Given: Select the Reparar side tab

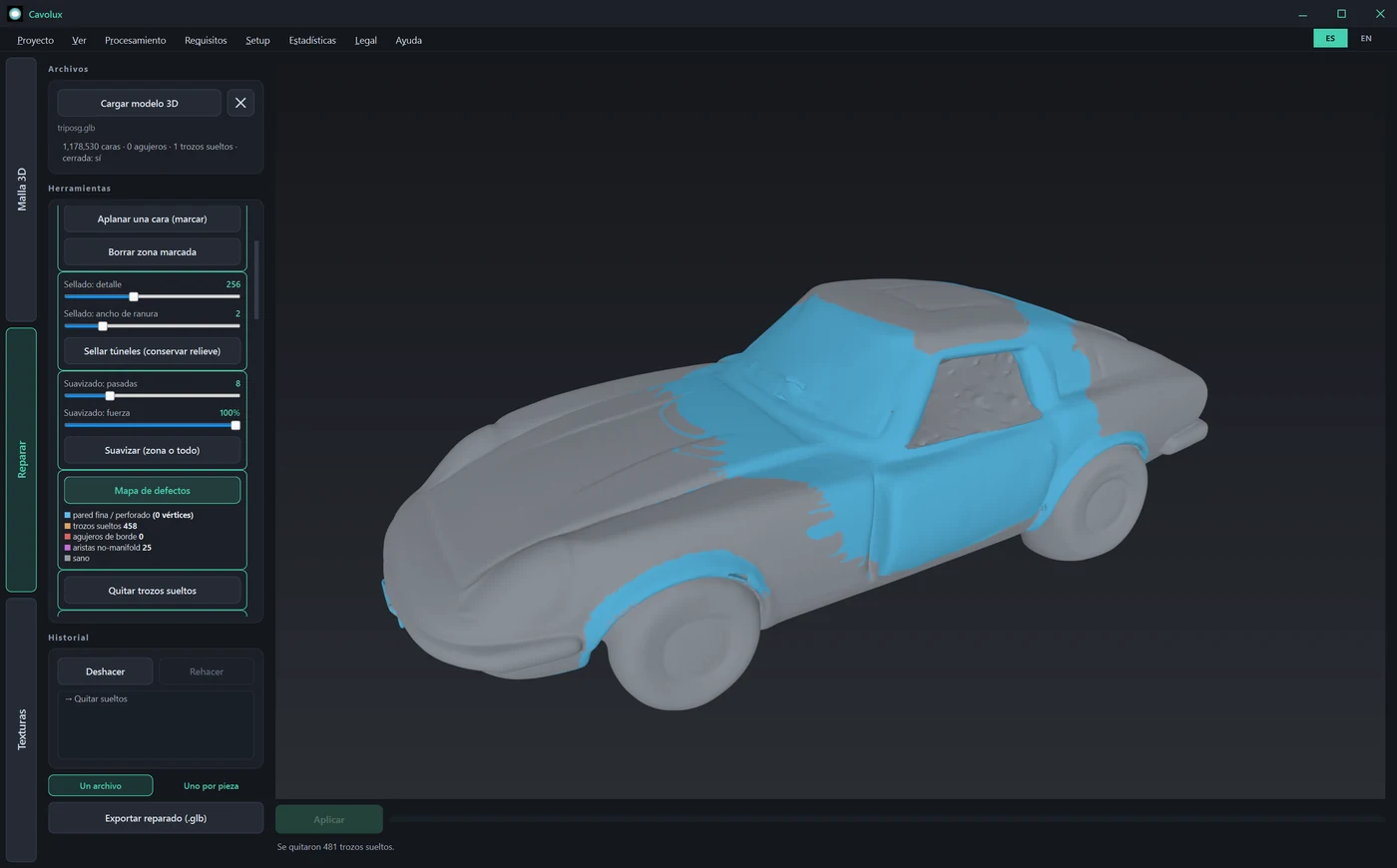Looking at the screenshot, I should click(x=21, y=460).
